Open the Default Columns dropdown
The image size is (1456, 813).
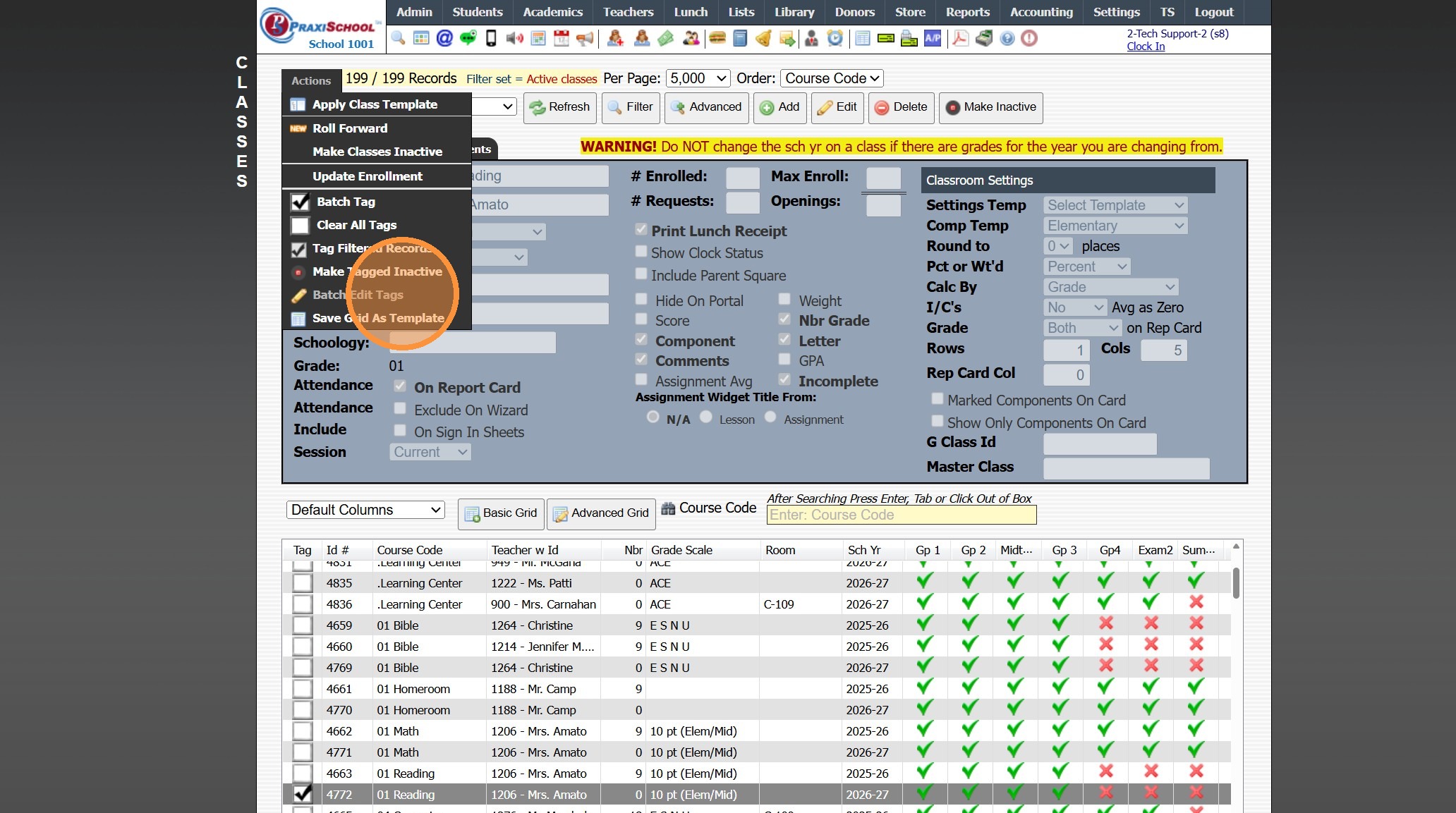point(365,510)
